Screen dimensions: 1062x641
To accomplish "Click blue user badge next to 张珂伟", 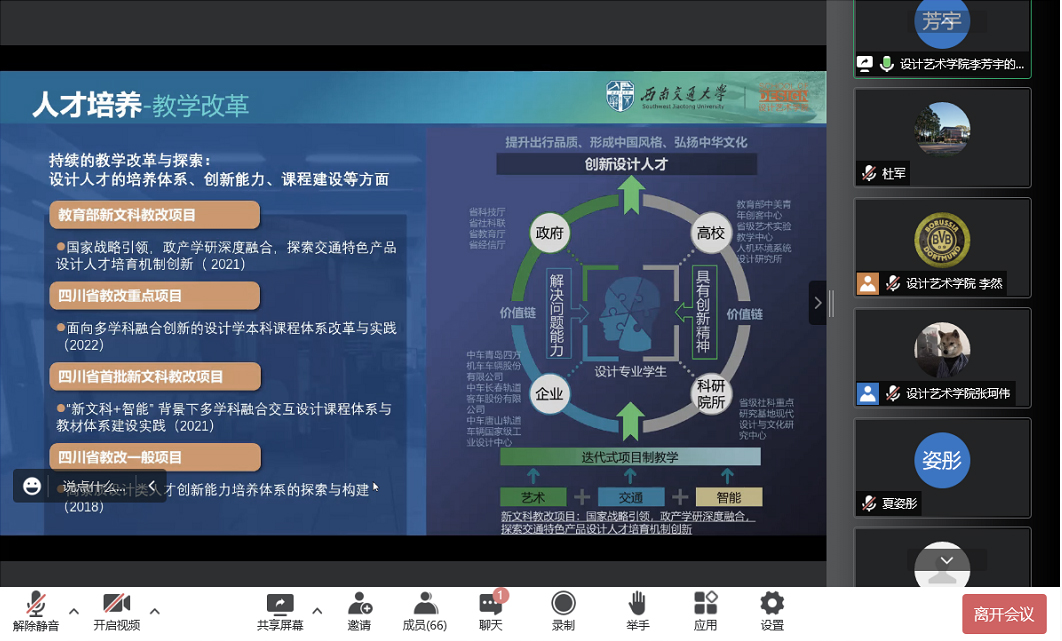I will [868, 393].
